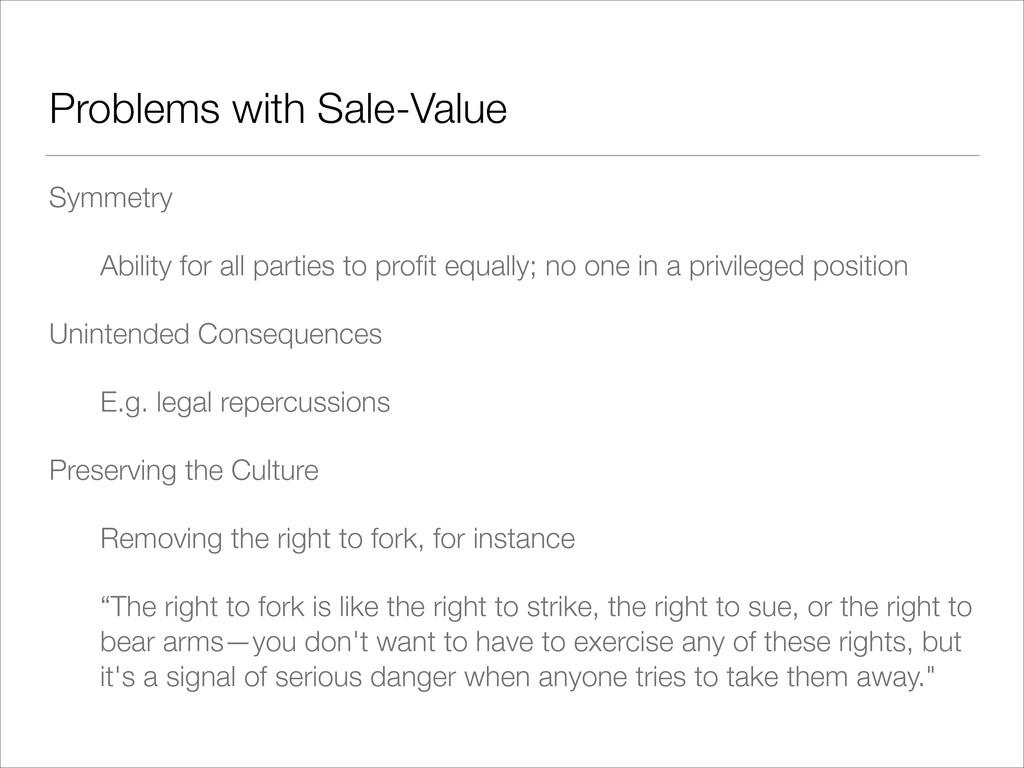Click the quote line starting with bear arms
The height and width of the screenshot is (768, 1024).
(531, 642)
